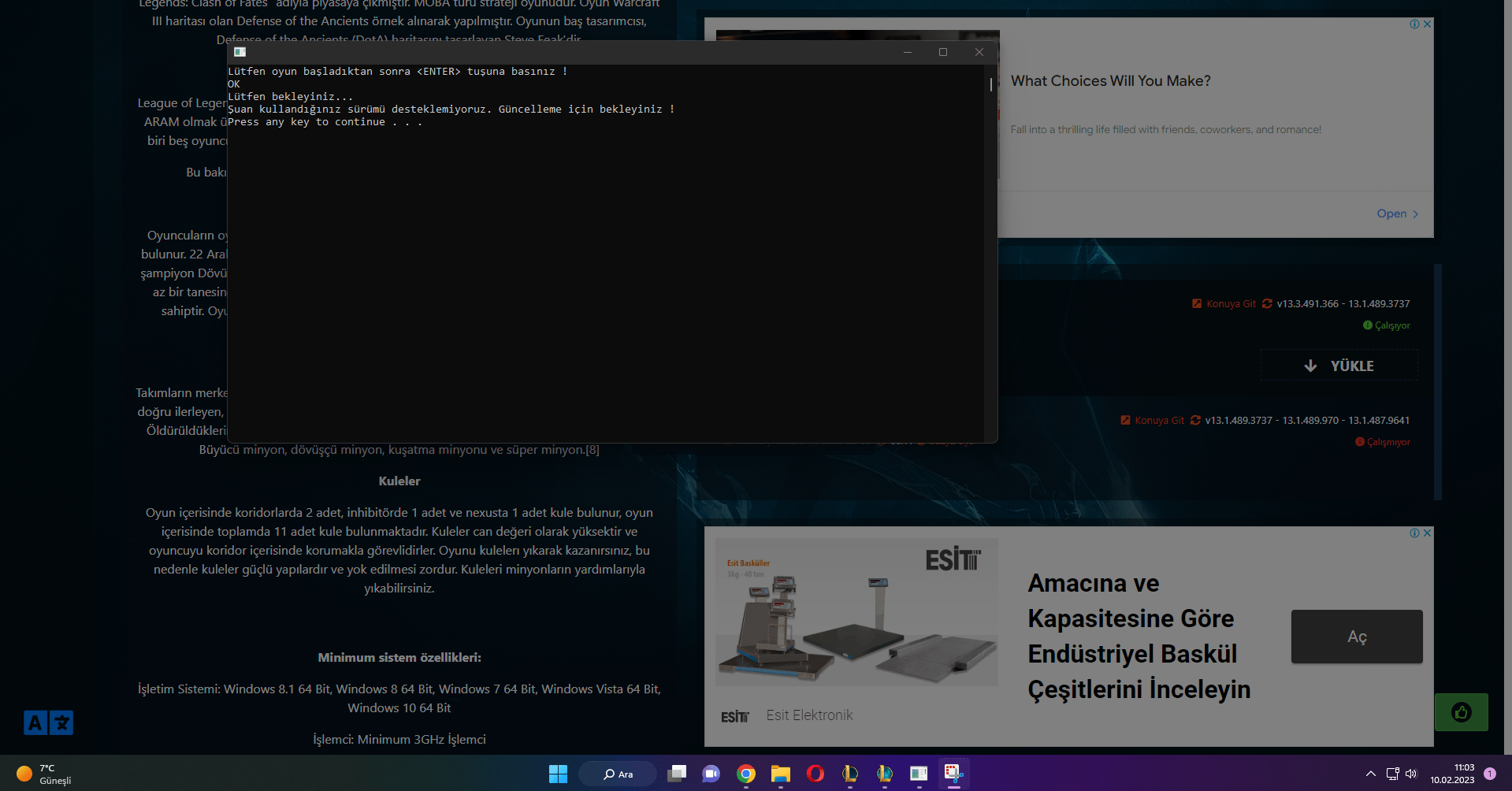Open the Snipping Tool taskbar icon
The image size is (1512, 791).
pos(953,774)
